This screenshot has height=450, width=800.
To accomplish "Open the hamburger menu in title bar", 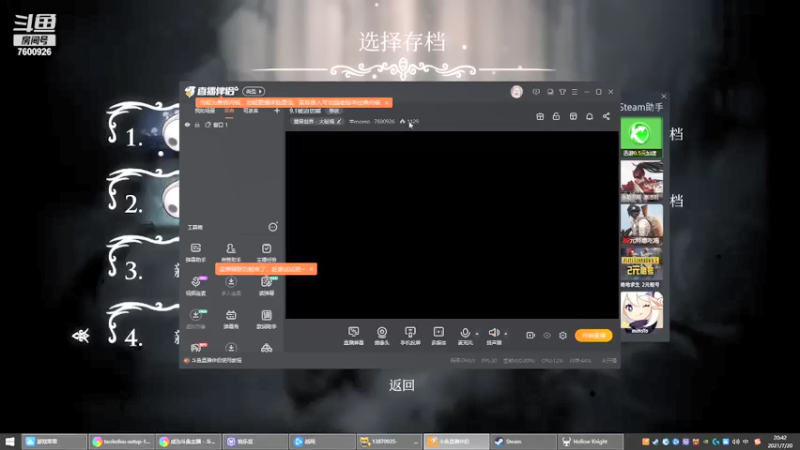I will tap(574, 92).
